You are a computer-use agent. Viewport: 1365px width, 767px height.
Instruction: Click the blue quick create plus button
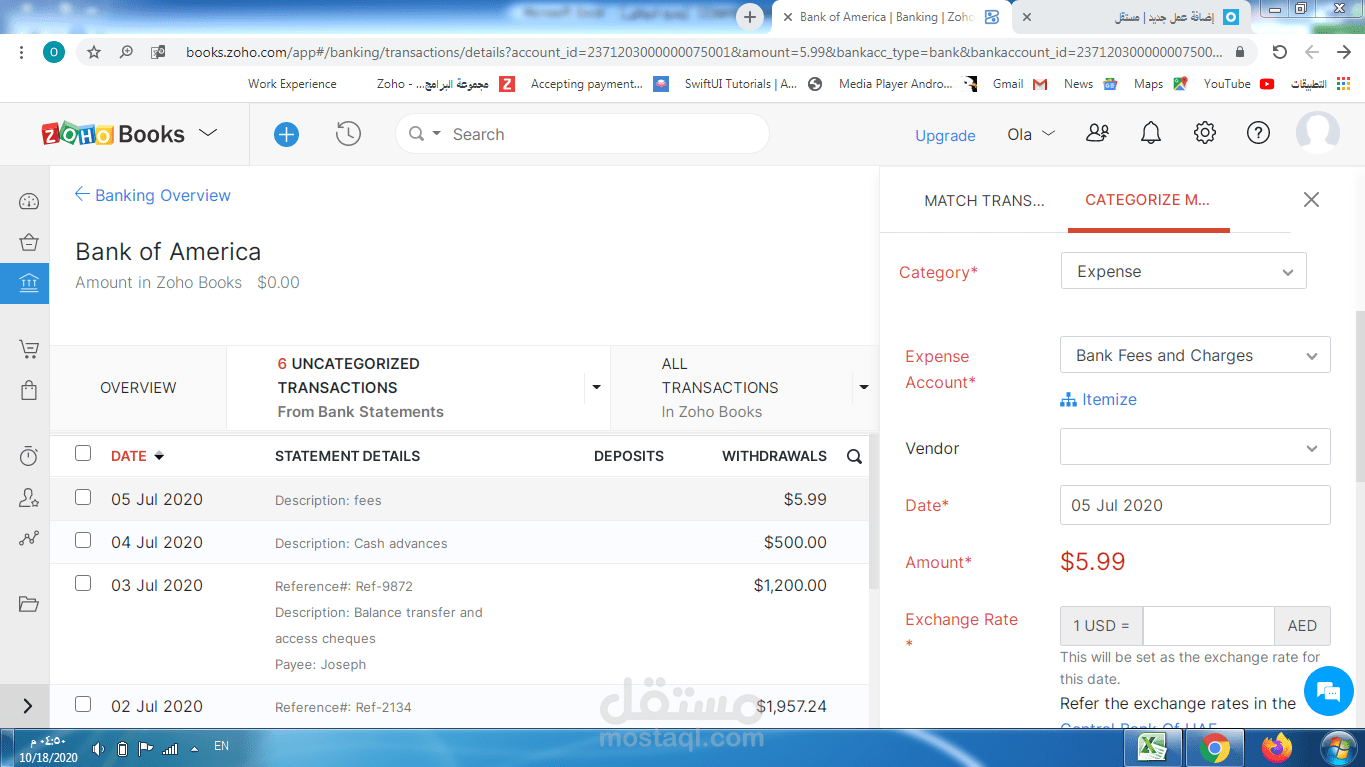[x=286, y=134]
